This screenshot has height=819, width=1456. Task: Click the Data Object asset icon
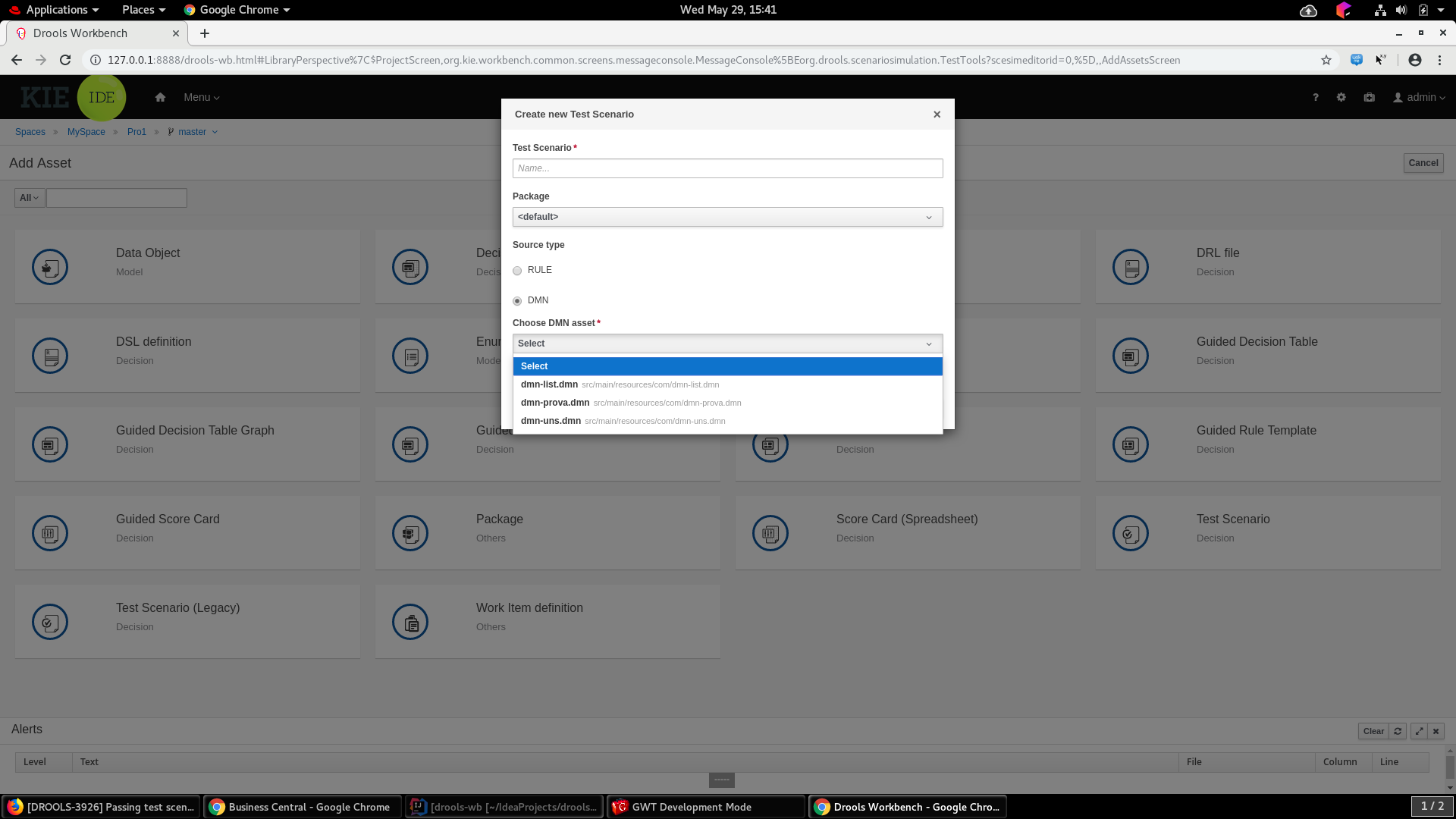coord(50,267)
